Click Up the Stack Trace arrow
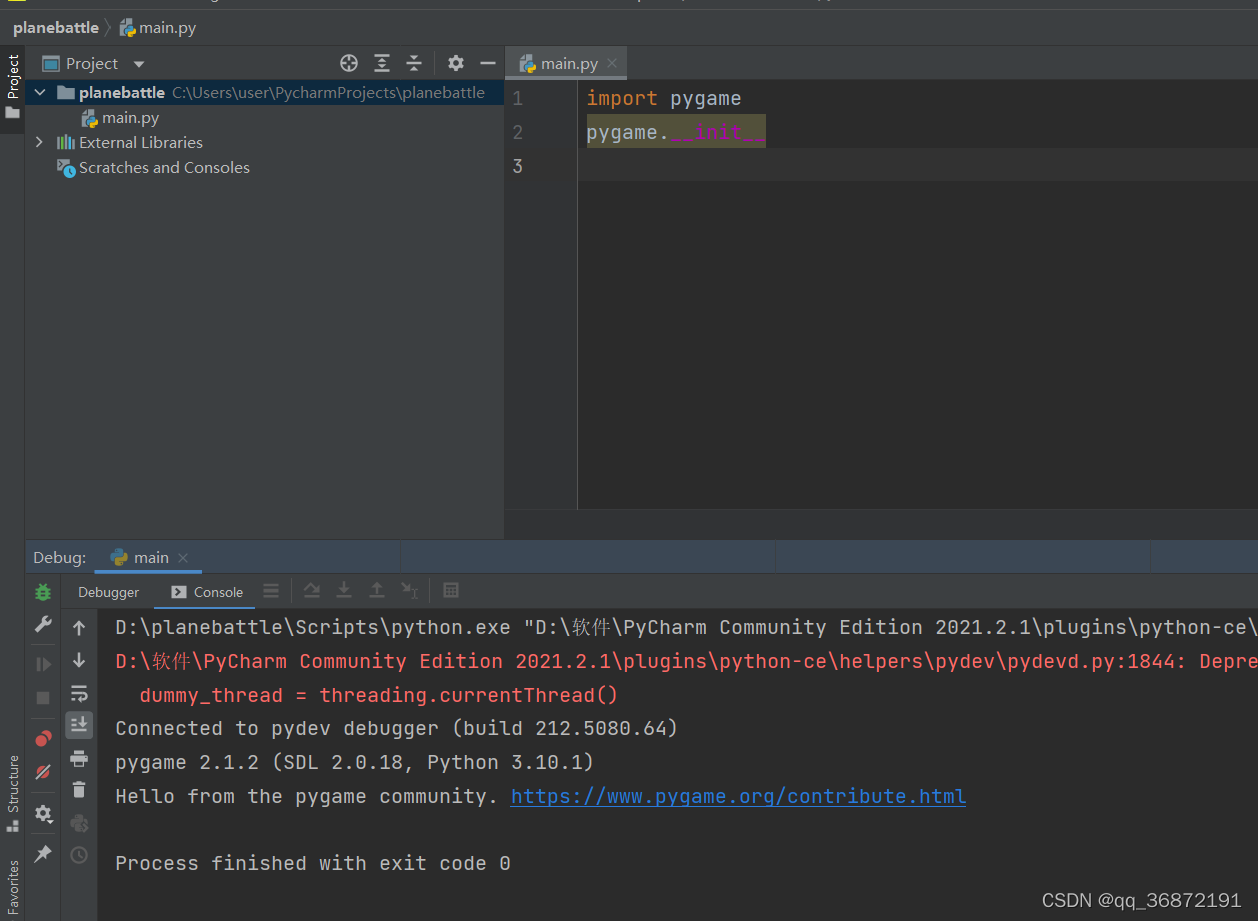Viewport: 1258px width, 921px height. (79, 628)
